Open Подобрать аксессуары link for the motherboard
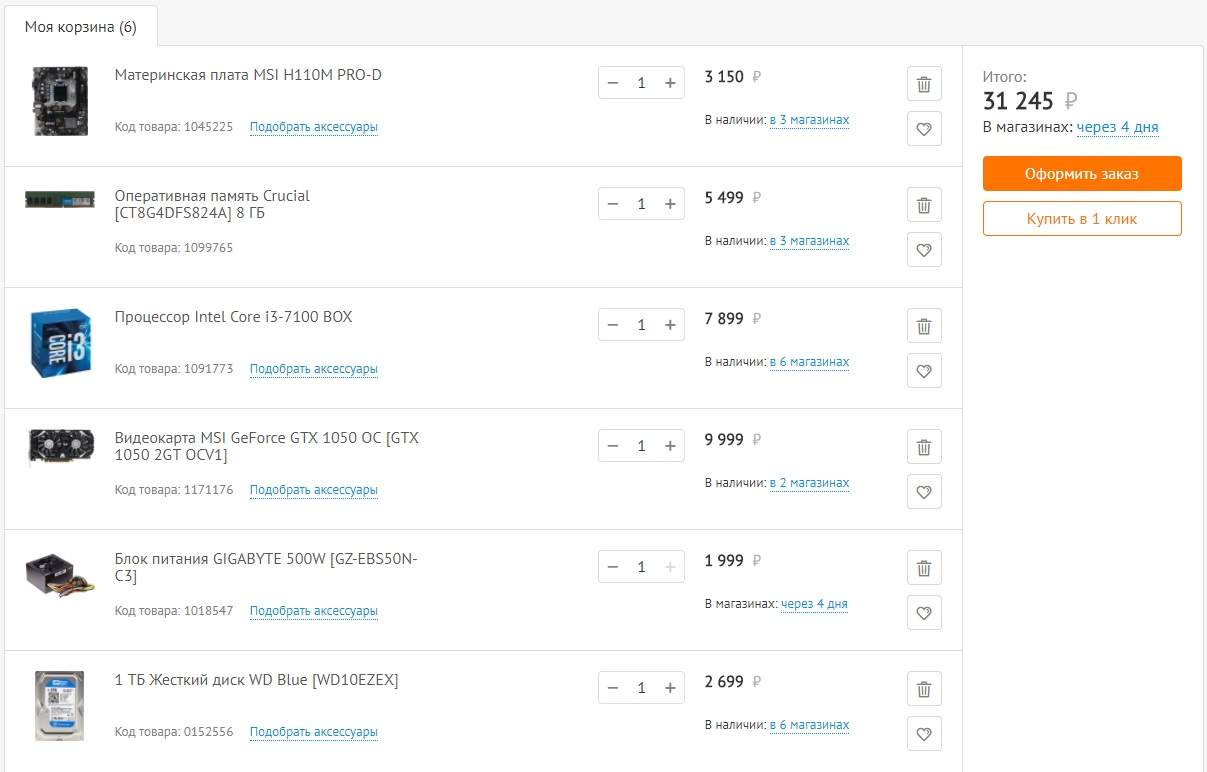This screenshot has height=772, width=1207. tap(314, 127)
